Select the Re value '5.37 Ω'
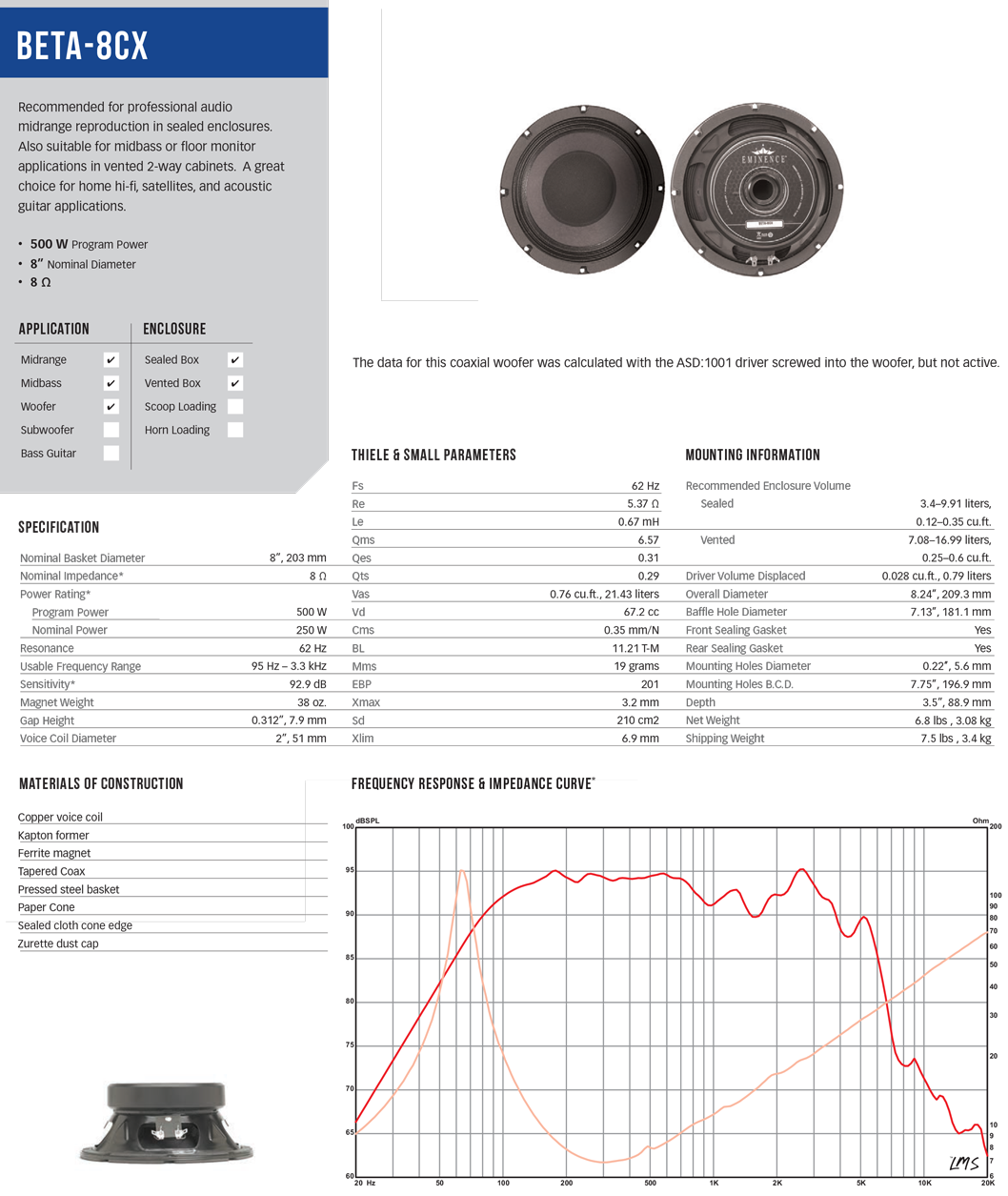 [x=643, y=504]
